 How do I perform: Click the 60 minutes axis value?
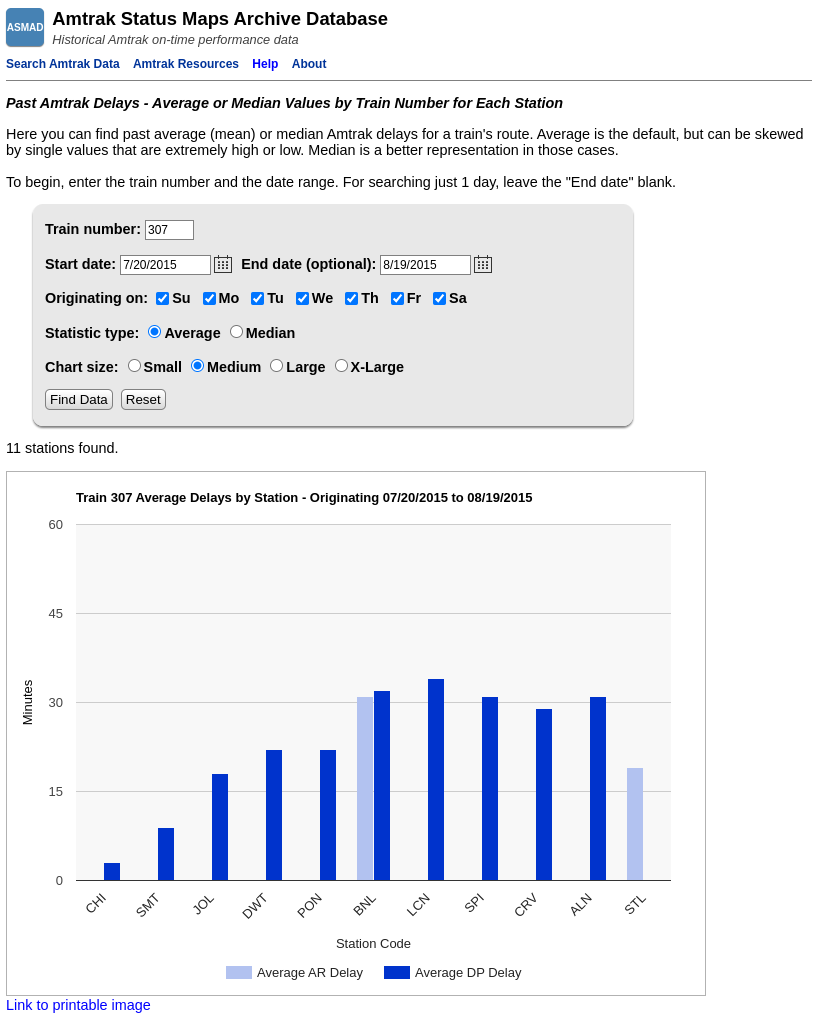(x=56, y=525)
